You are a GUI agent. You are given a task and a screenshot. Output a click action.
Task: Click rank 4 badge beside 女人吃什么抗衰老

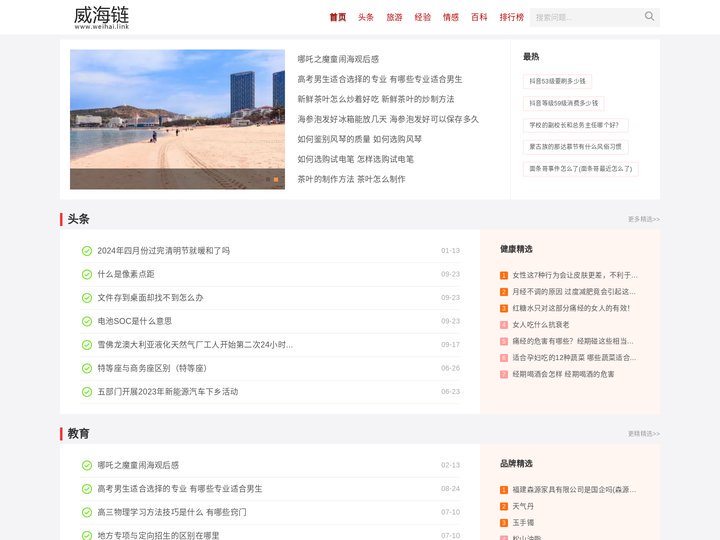504,325
